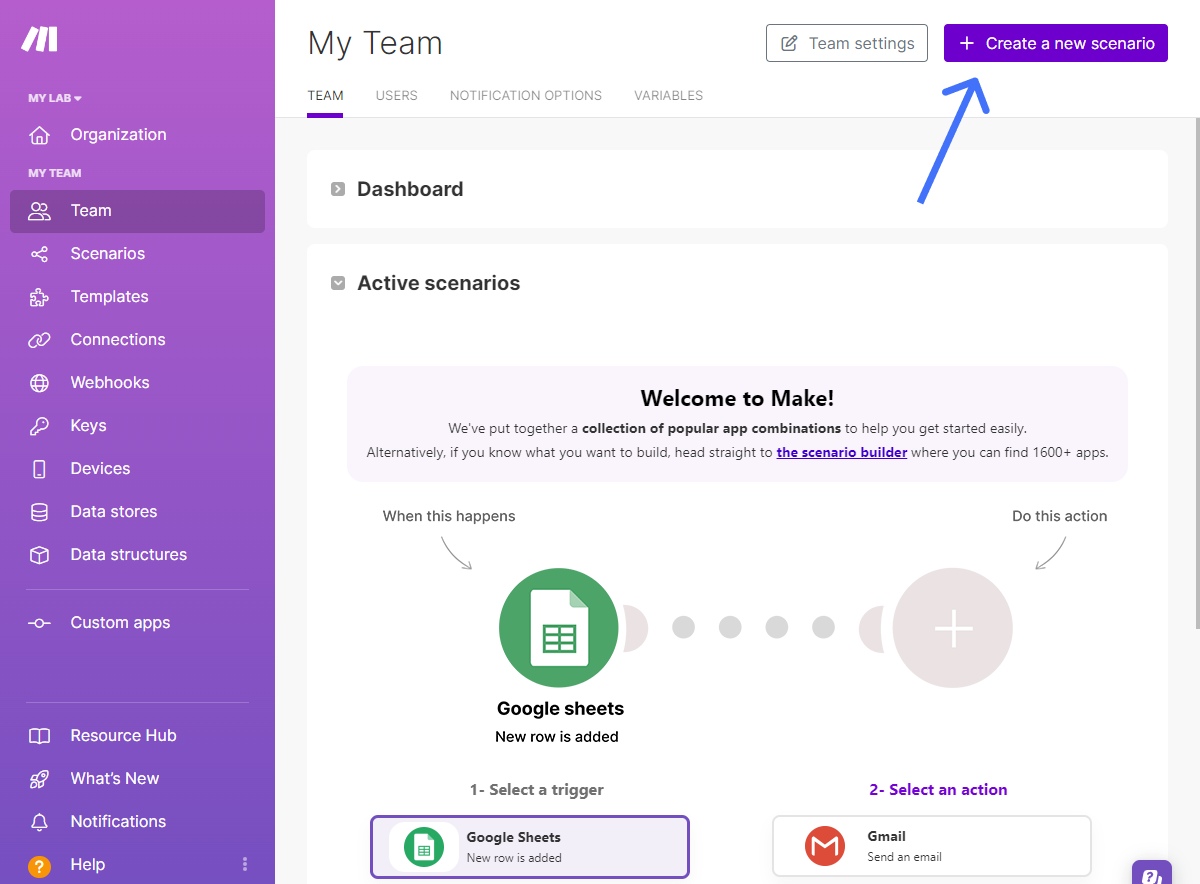Viewport: 1200px width, 884px height.
Task: Click the Devices phone icon
Action: [39, 469]
